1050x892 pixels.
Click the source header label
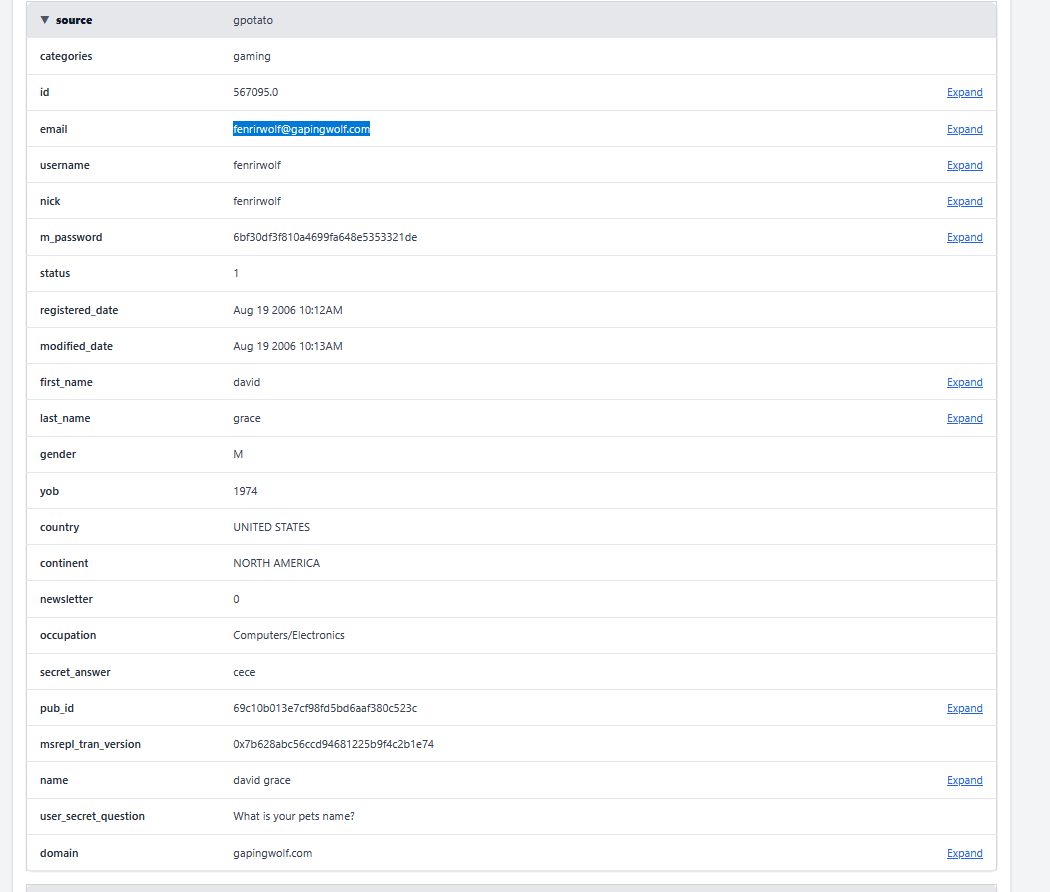pos(74,20)
